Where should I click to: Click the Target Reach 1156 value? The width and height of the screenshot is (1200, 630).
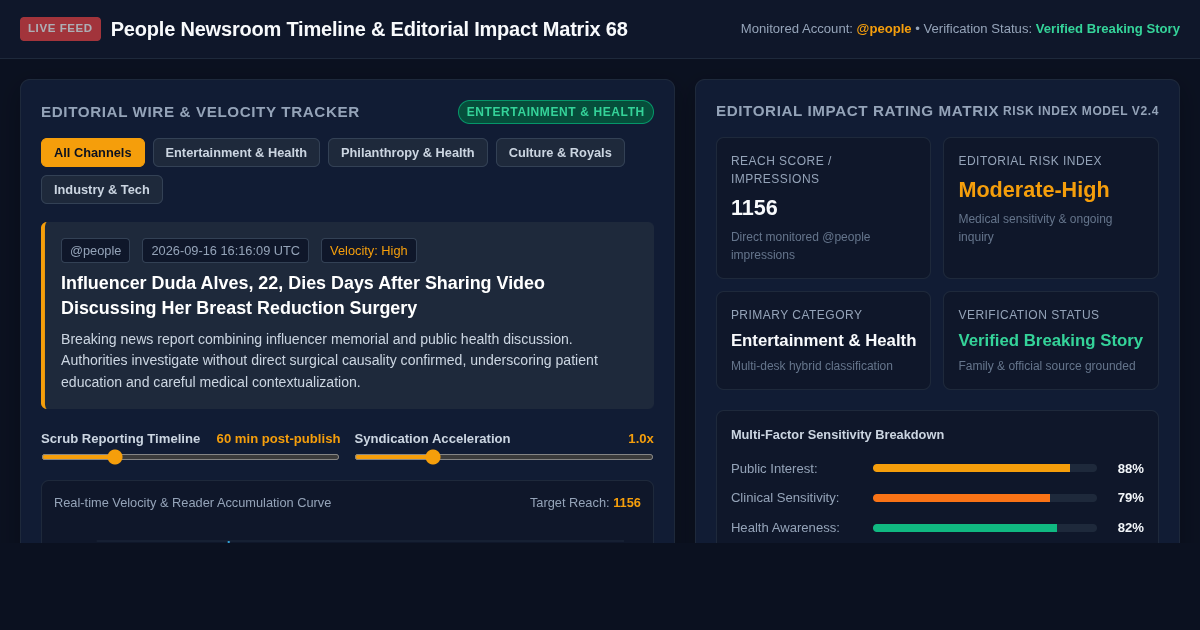tap(627, 502)
